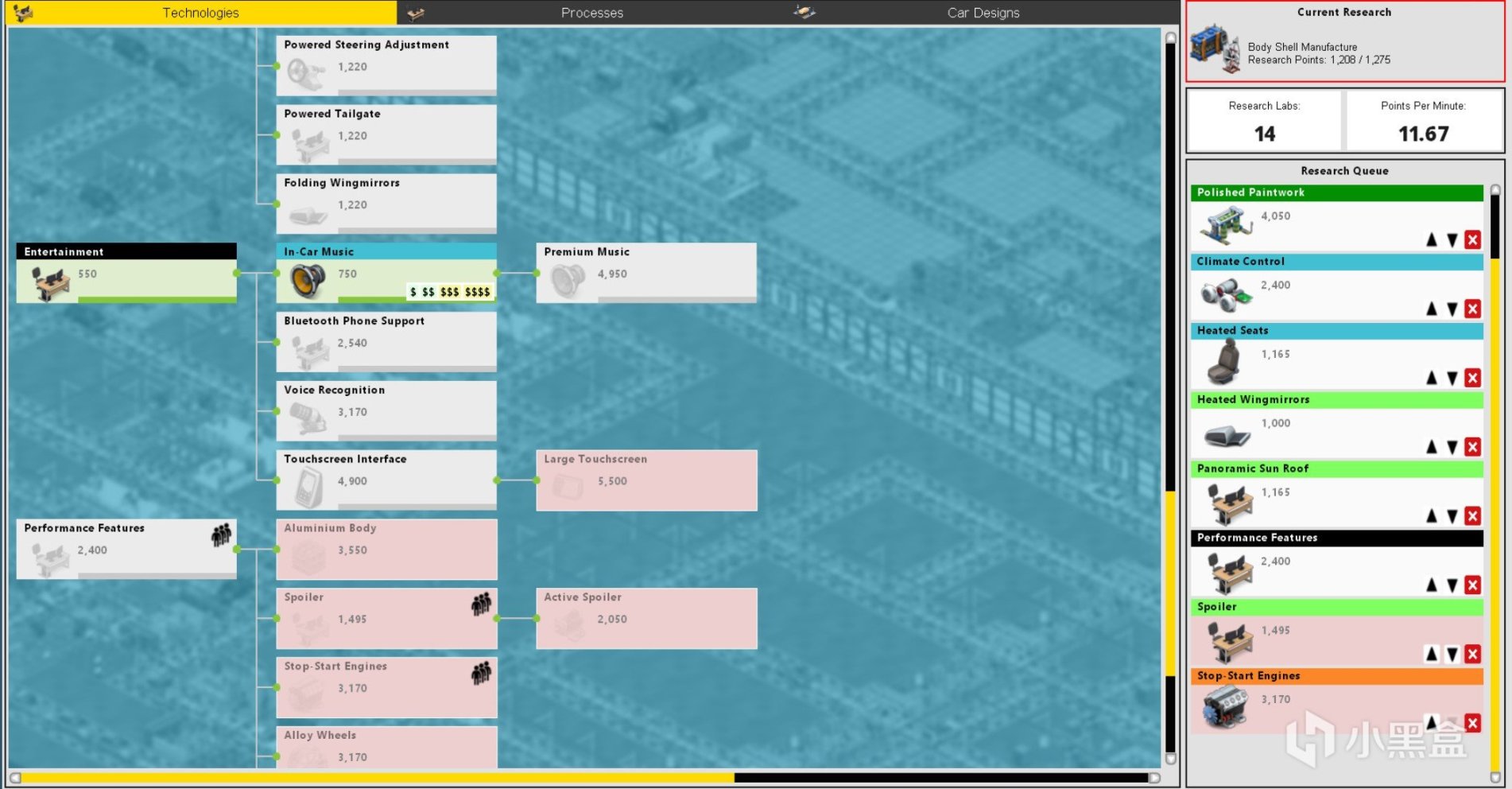Select the Alloy Wheels technology node
Viewport: 1512px width, 789px height.
(386, 747)
